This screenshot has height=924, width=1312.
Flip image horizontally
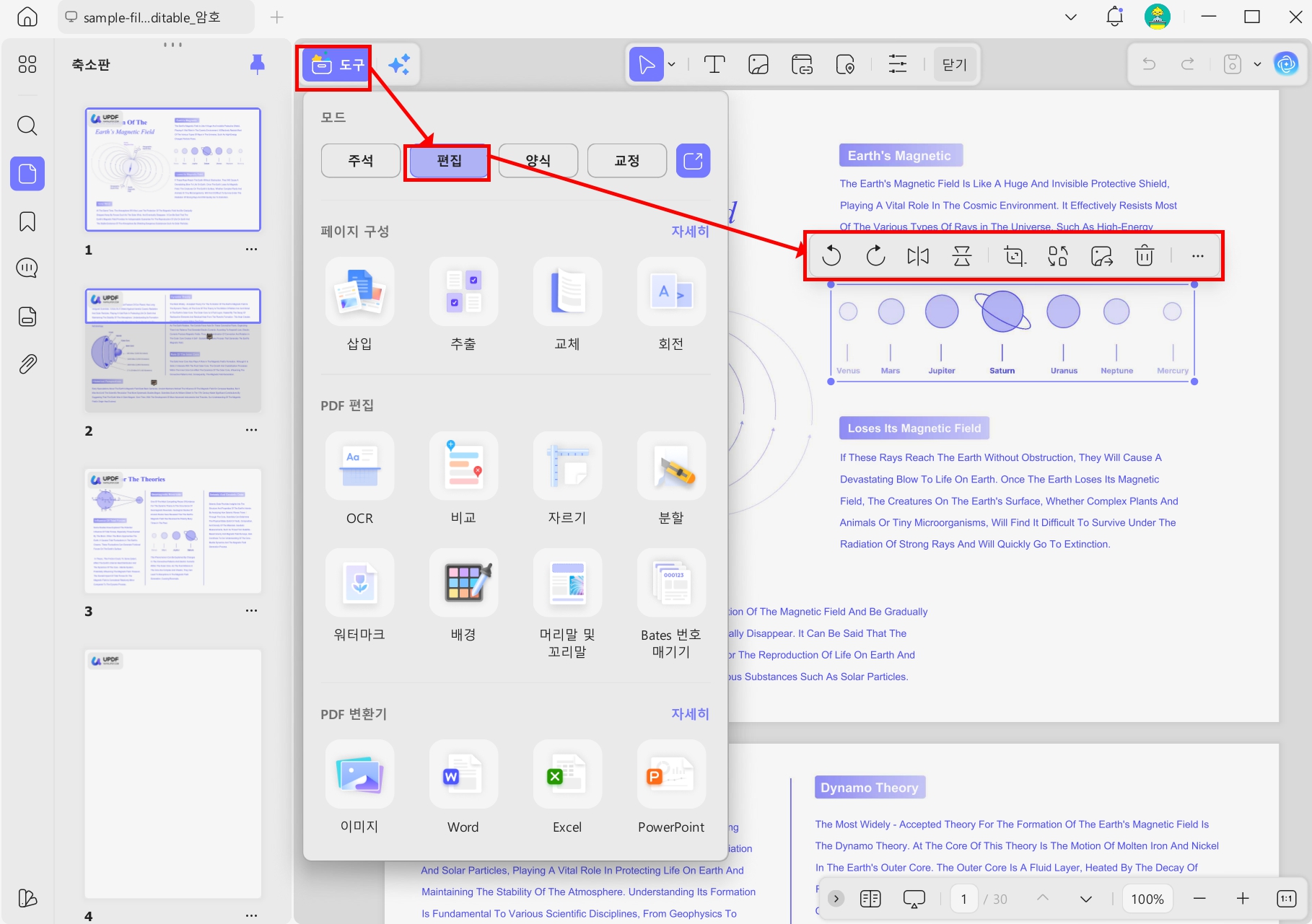(918, 255)
